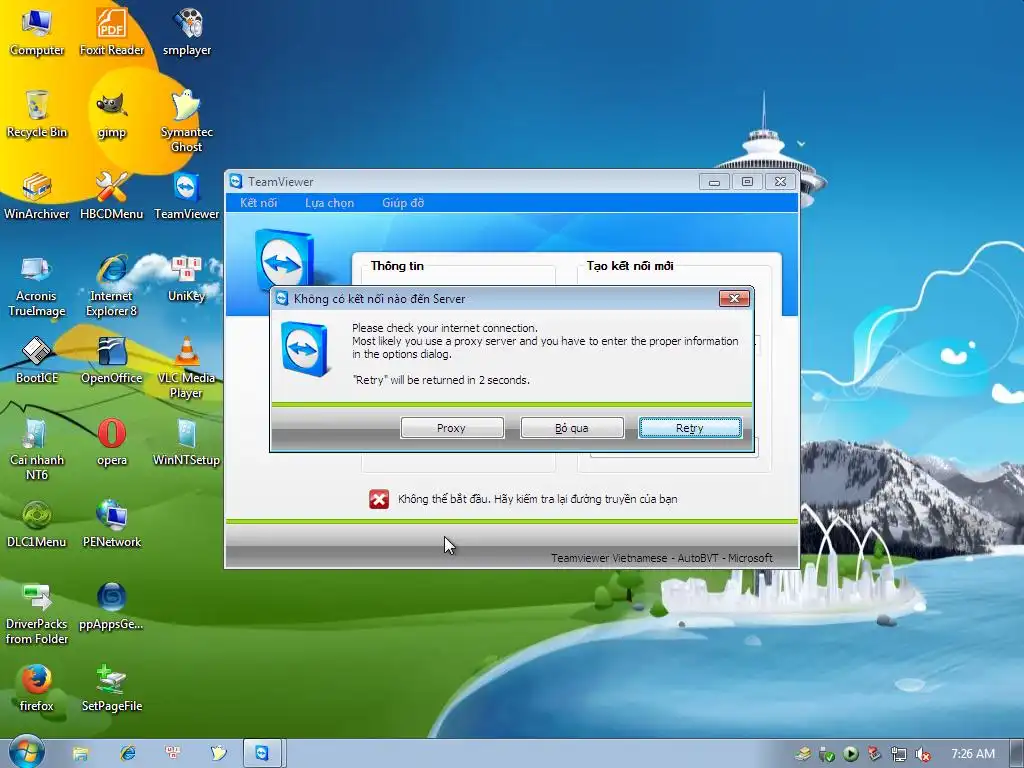
Task: Open VLC Media Player desktop icon
Action: 187,368
